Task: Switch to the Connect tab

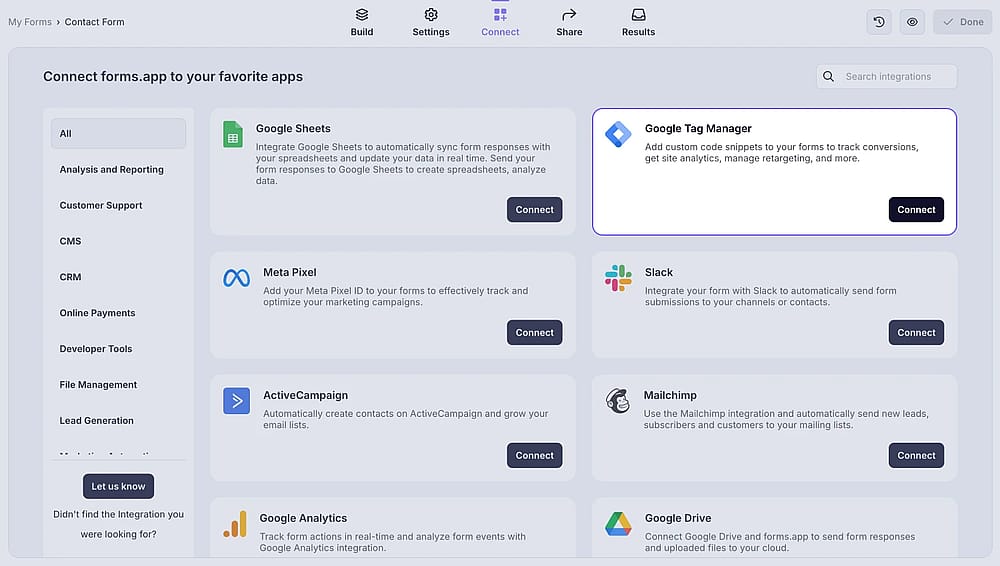Action: point(500,22)
